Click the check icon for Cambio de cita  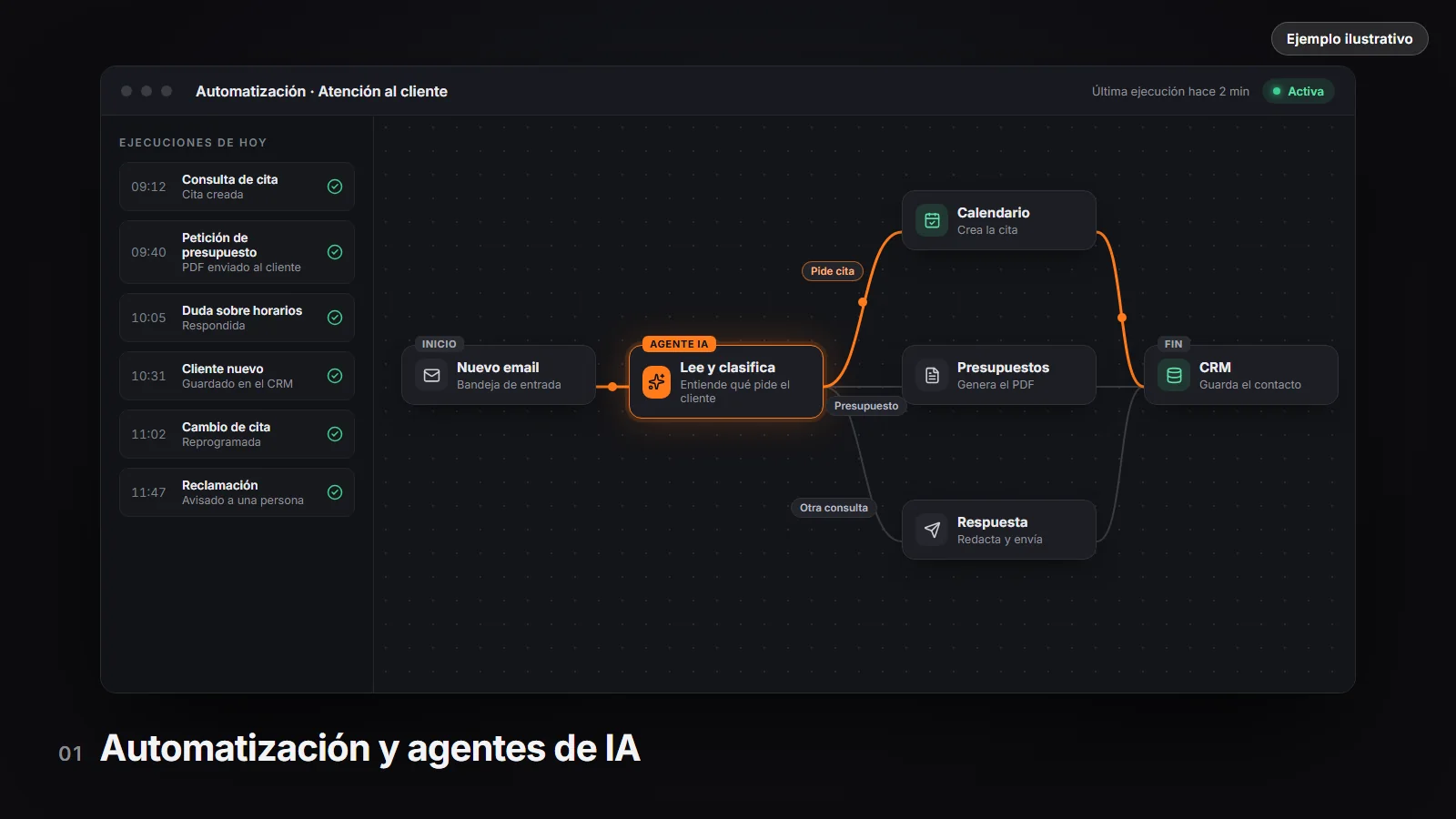click(335, 434)
